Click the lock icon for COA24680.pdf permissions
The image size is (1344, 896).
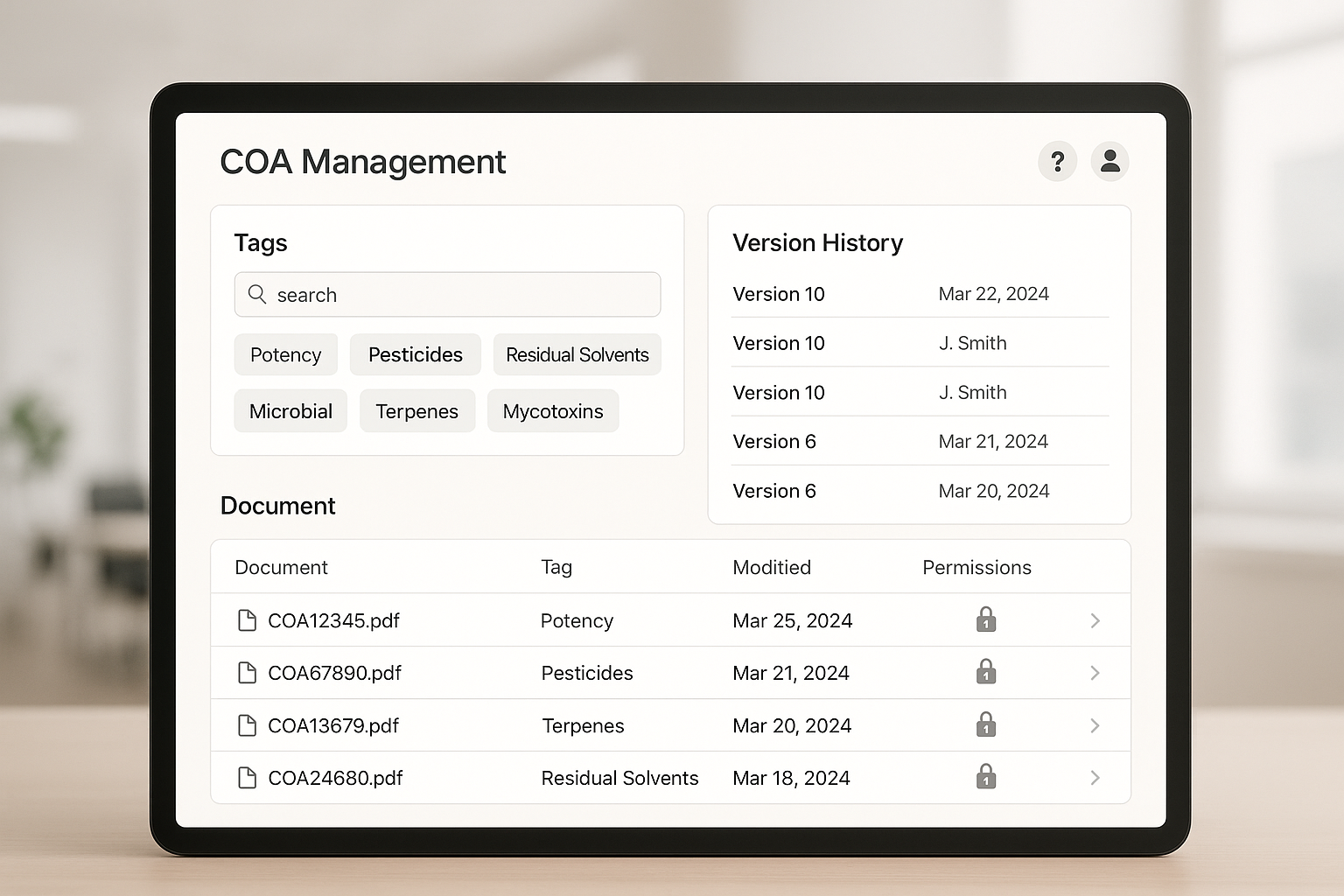pyautogui.click(x=985, y=777)
